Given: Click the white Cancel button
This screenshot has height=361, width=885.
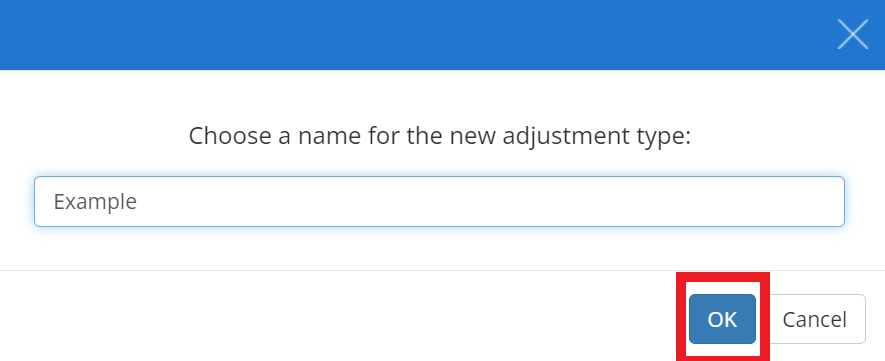Looking at the screenshot, I should click(x=814, y=319).
